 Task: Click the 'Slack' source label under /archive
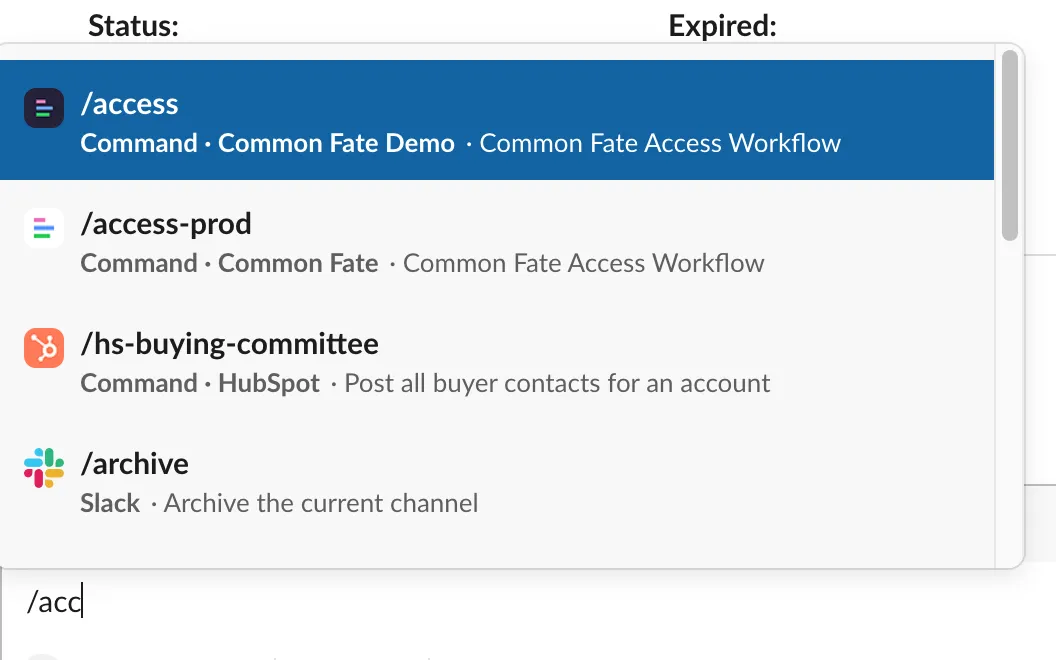(x=110, y=503)
